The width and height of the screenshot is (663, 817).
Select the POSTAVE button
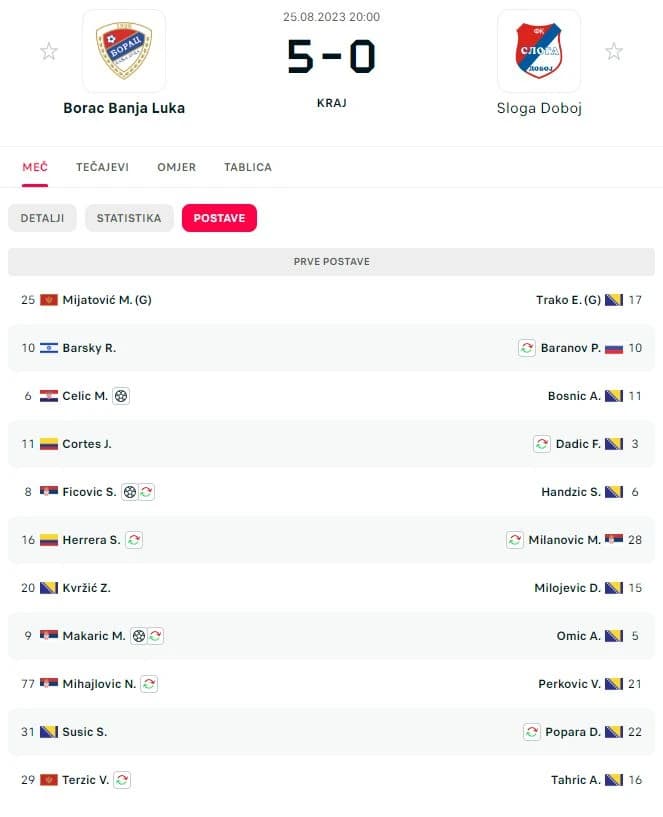point(219,218)
